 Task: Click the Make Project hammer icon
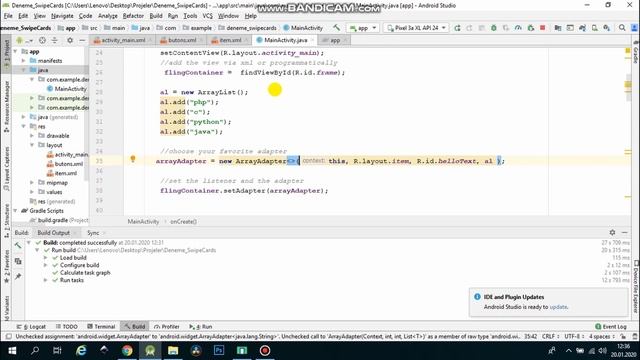pos(336,28)
